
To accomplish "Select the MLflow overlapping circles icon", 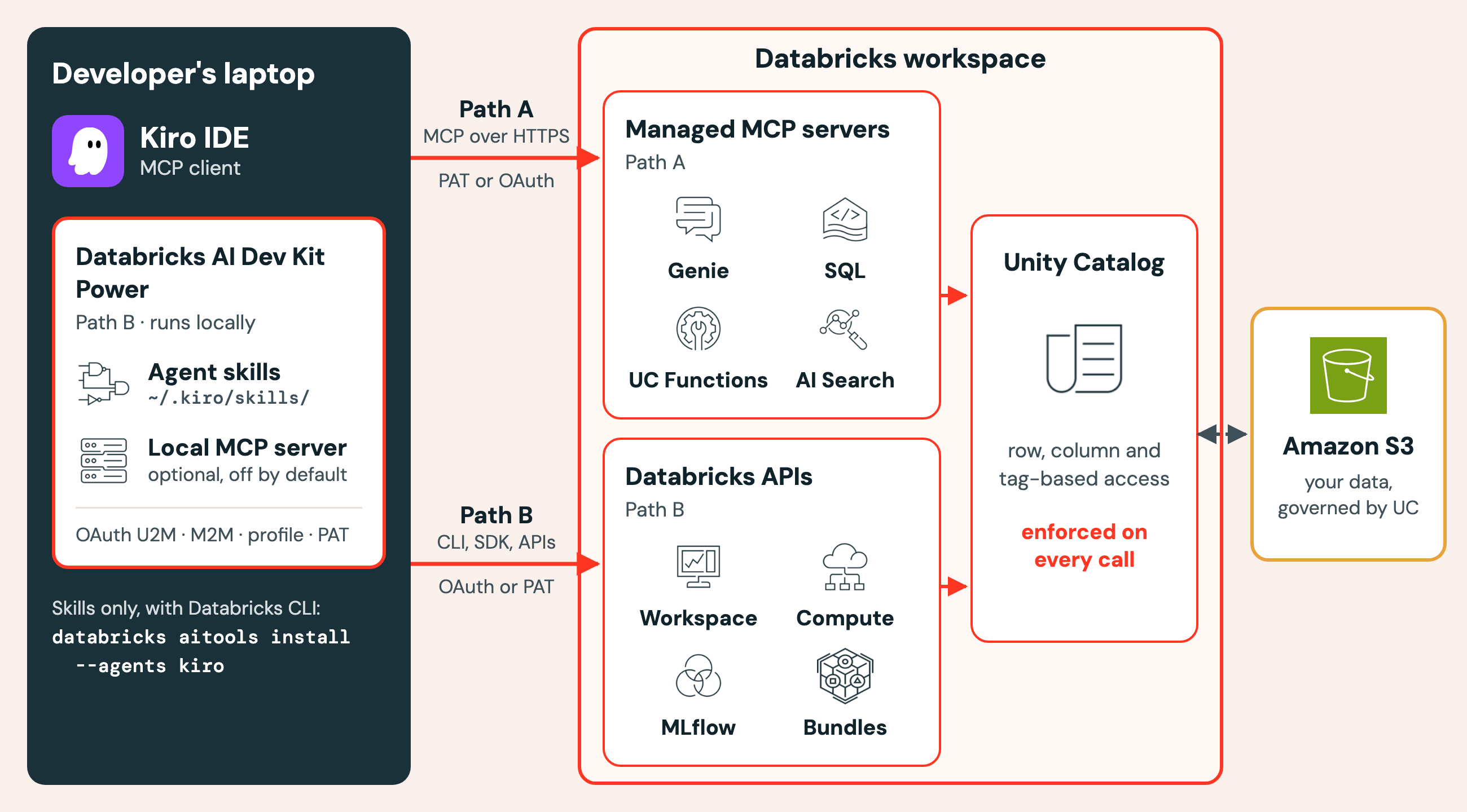I will 698,676.
